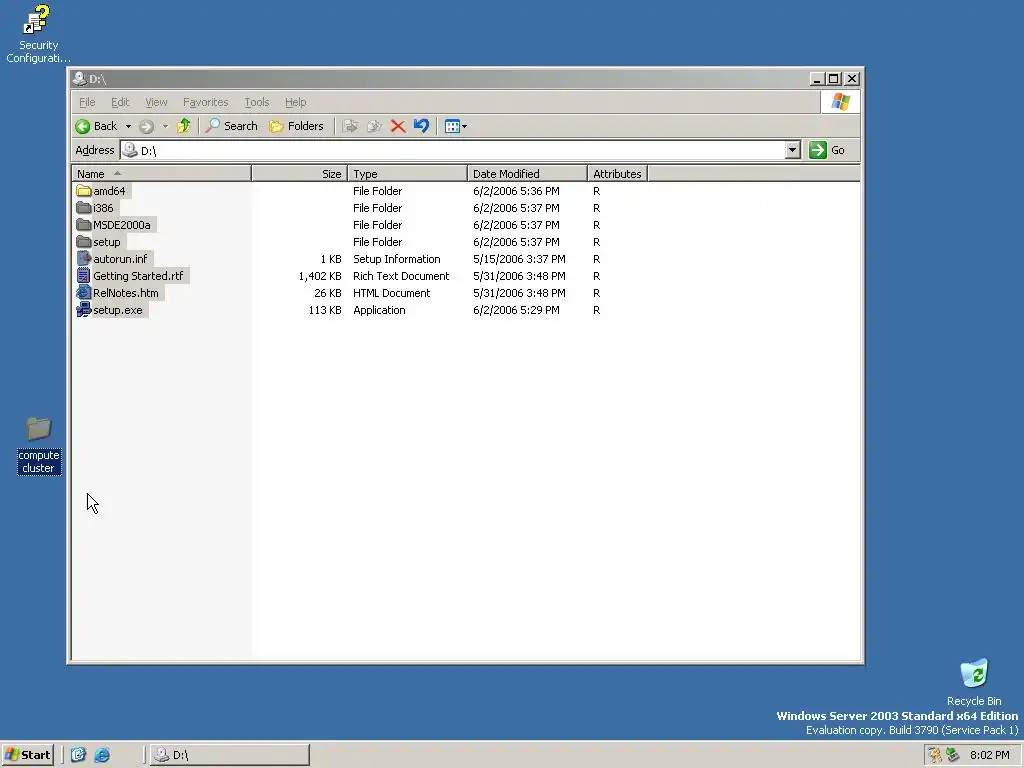Open the Start menu

pos(27,755)
